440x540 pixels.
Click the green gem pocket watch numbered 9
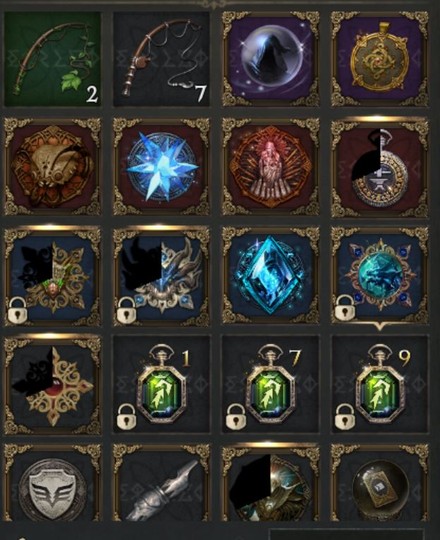pyautogui.click(x=380, y=384)
